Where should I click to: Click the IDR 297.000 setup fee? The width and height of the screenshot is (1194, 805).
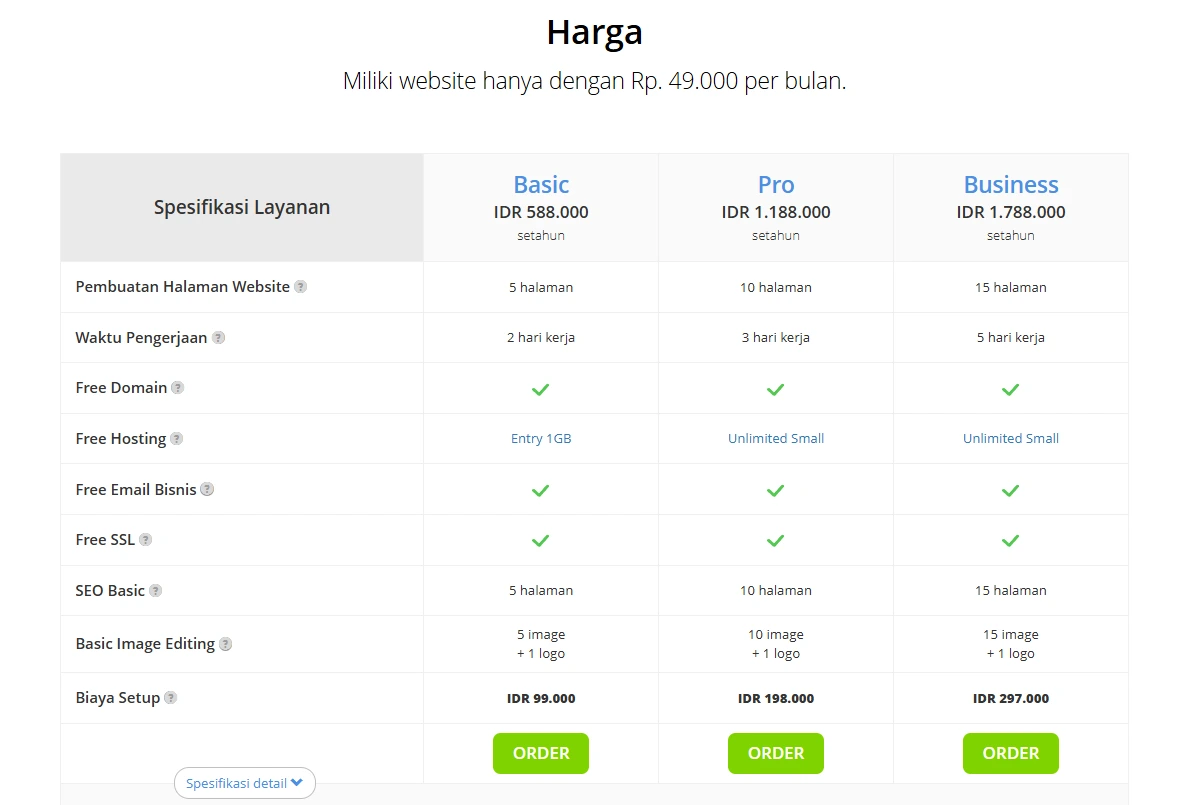point(1010,698)
